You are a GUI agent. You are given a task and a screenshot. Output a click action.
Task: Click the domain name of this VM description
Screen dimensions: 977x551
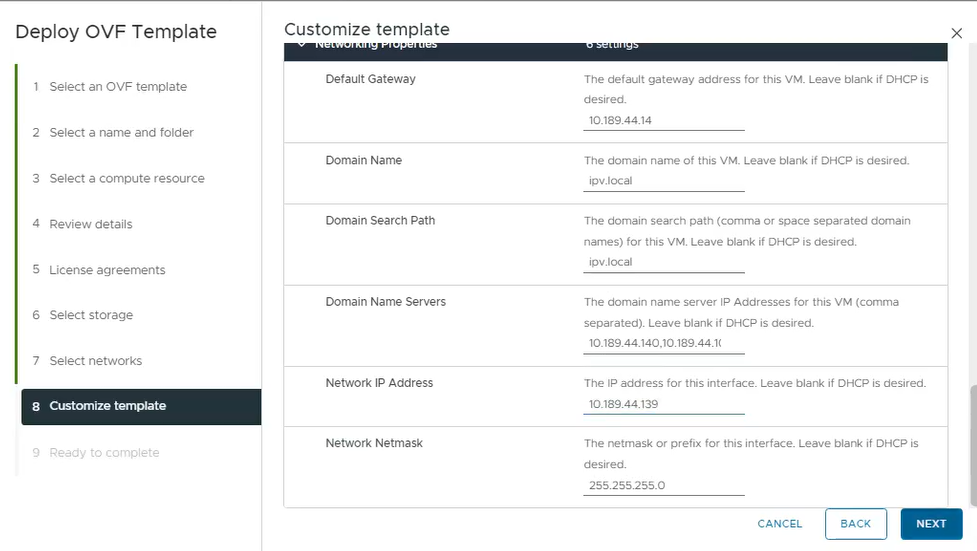coord(746,161)
